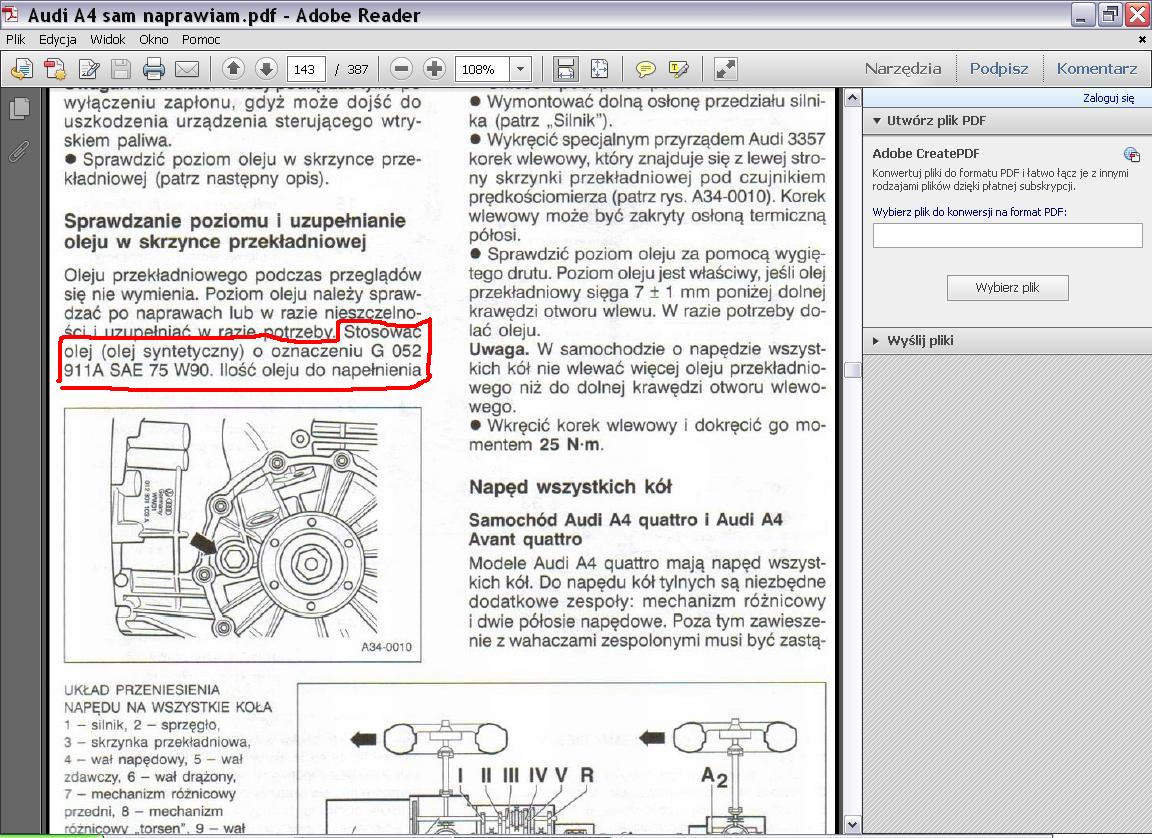
Task: Click the Open file toolbar icon
Action: [22, 69]
